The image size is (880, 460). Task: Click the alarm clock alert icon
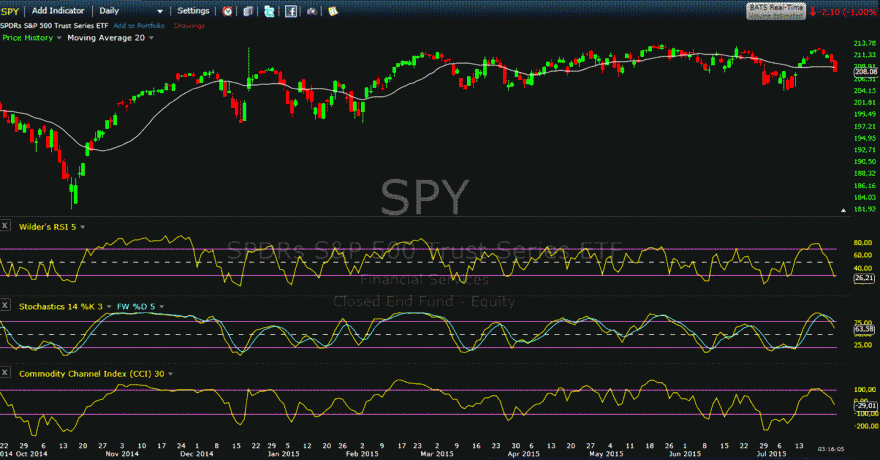[x=227, y=11]
